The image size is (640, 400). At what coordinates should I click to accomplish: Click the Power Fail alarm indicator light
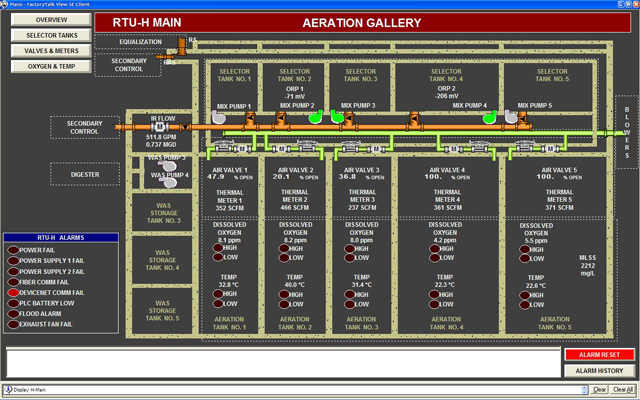12,251
